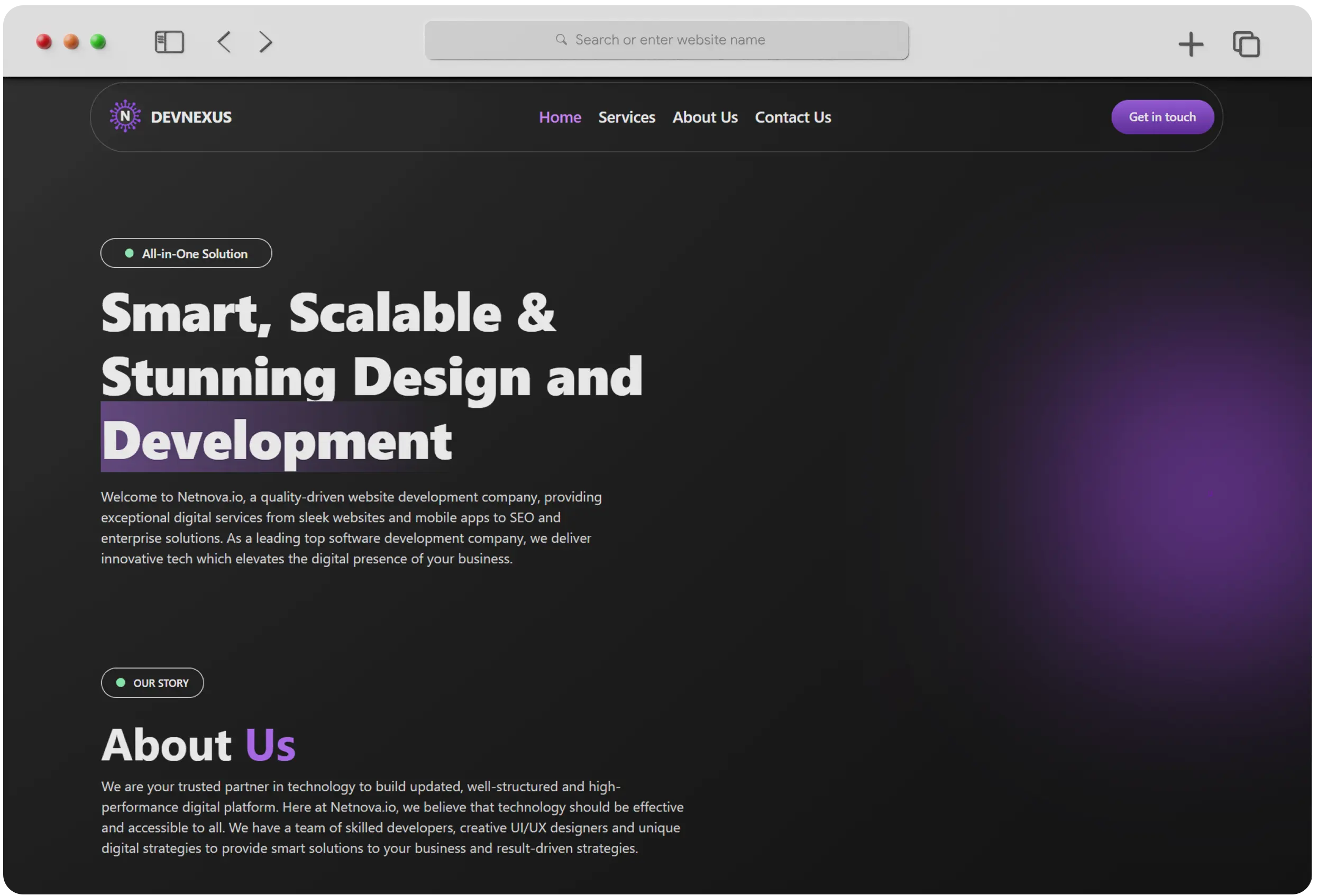1318x896 pixels.
Task: Click the About Us section heading
Action: tap(198, 744)
